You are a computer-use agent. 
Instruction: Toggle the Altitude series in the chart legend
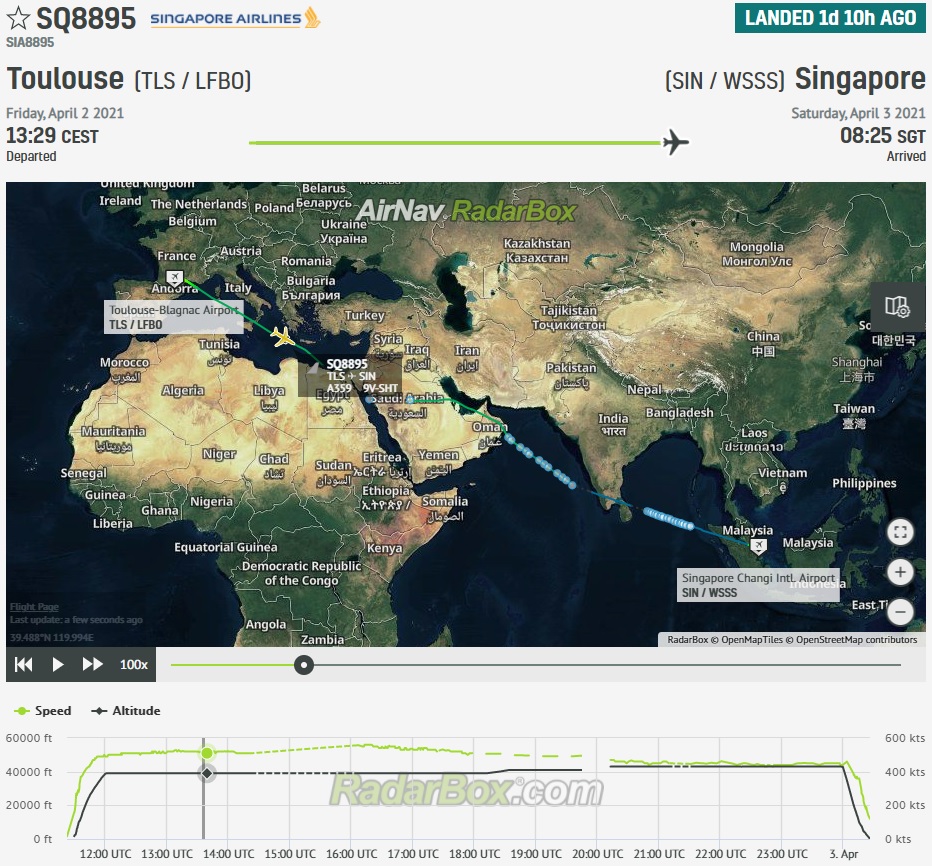(x=125, y=711)
